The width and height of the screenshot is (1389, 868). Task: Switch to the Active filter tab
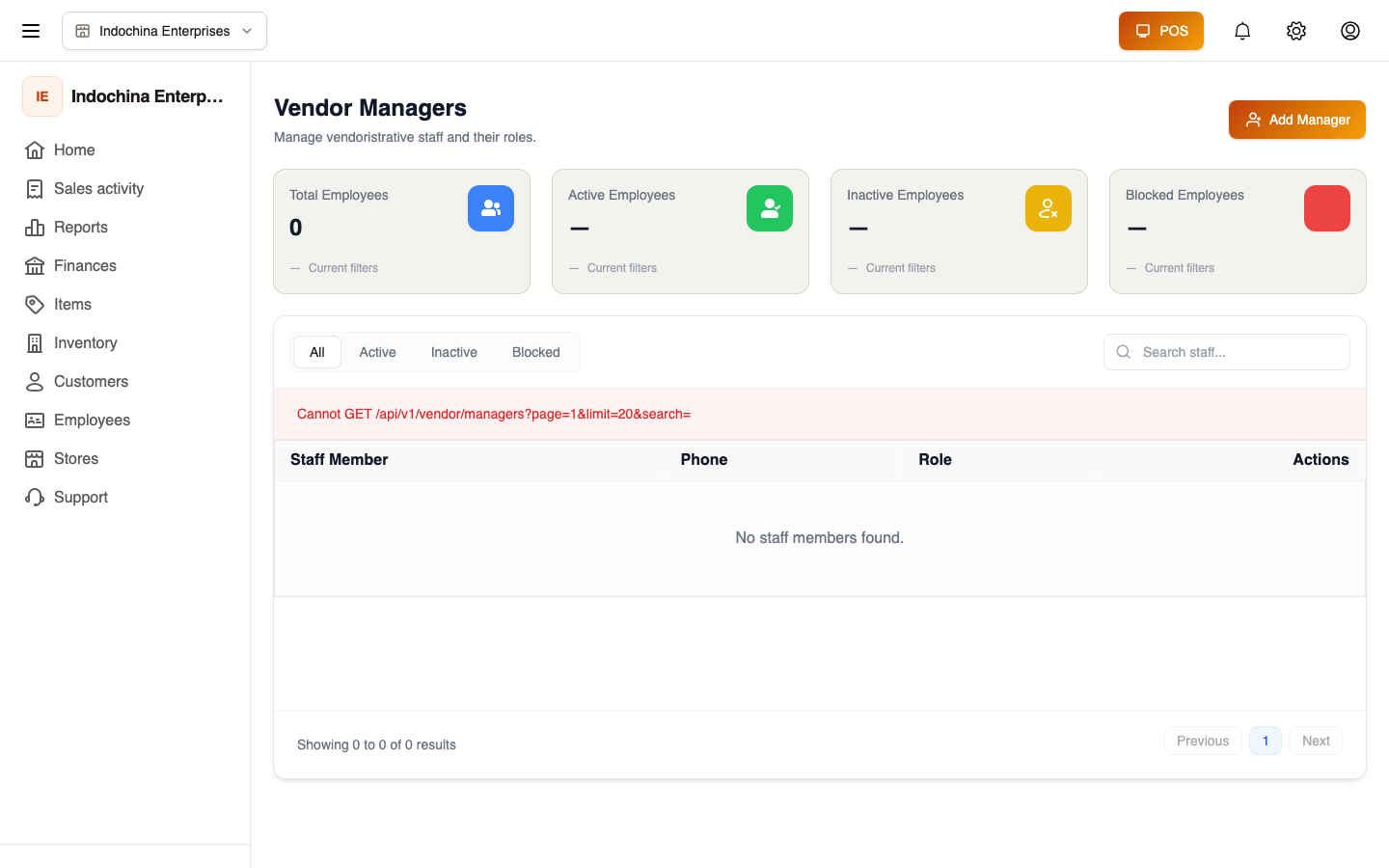tap(377, 352)
